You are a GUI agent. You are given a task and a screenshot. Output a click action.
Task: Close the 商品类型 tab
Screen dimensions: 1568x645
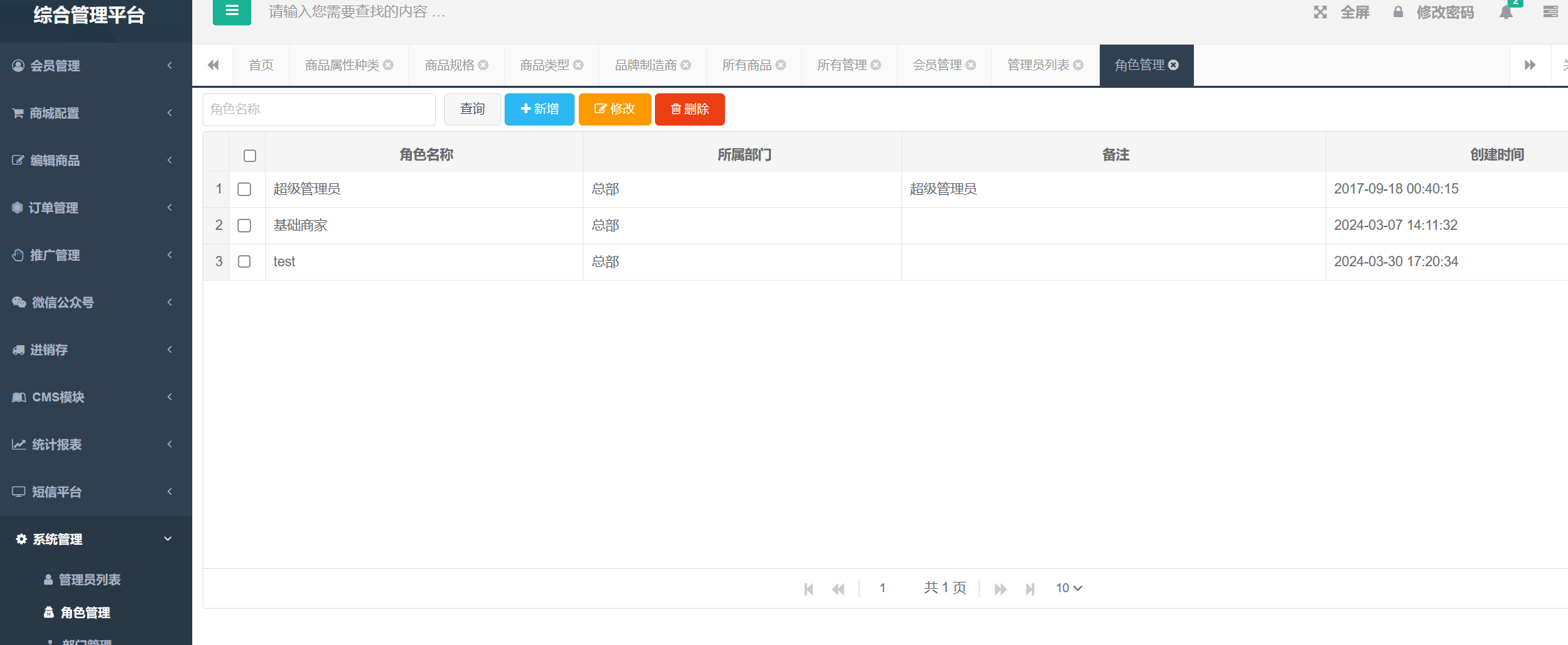(x=578, y=65)
